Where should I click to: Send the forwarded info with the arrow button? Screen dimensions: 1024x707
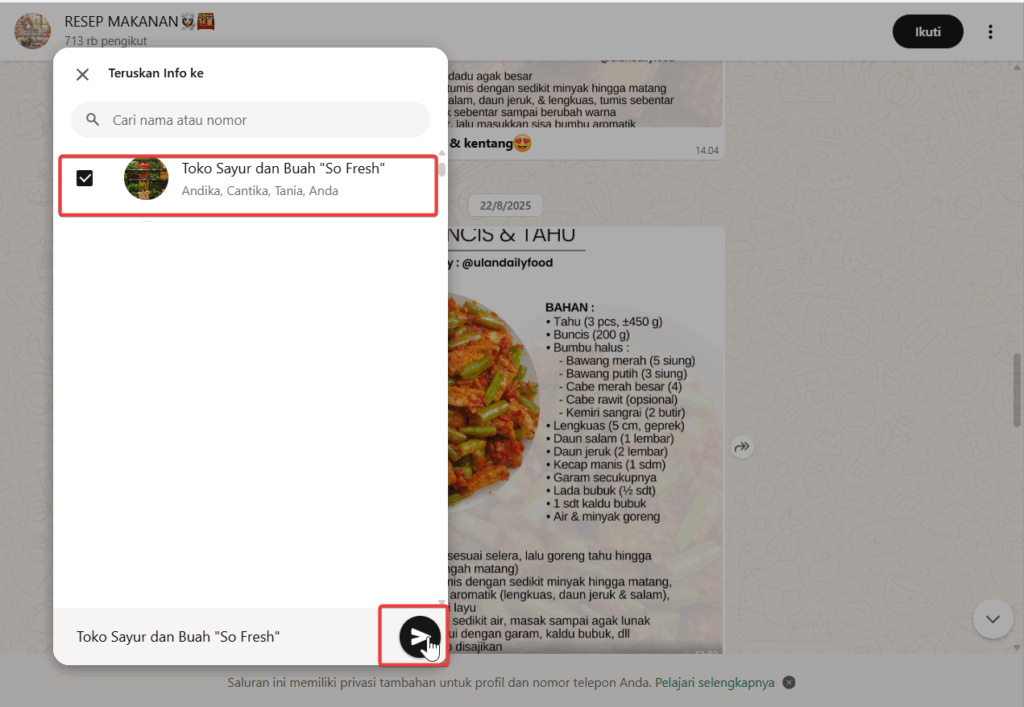point(419,636)
